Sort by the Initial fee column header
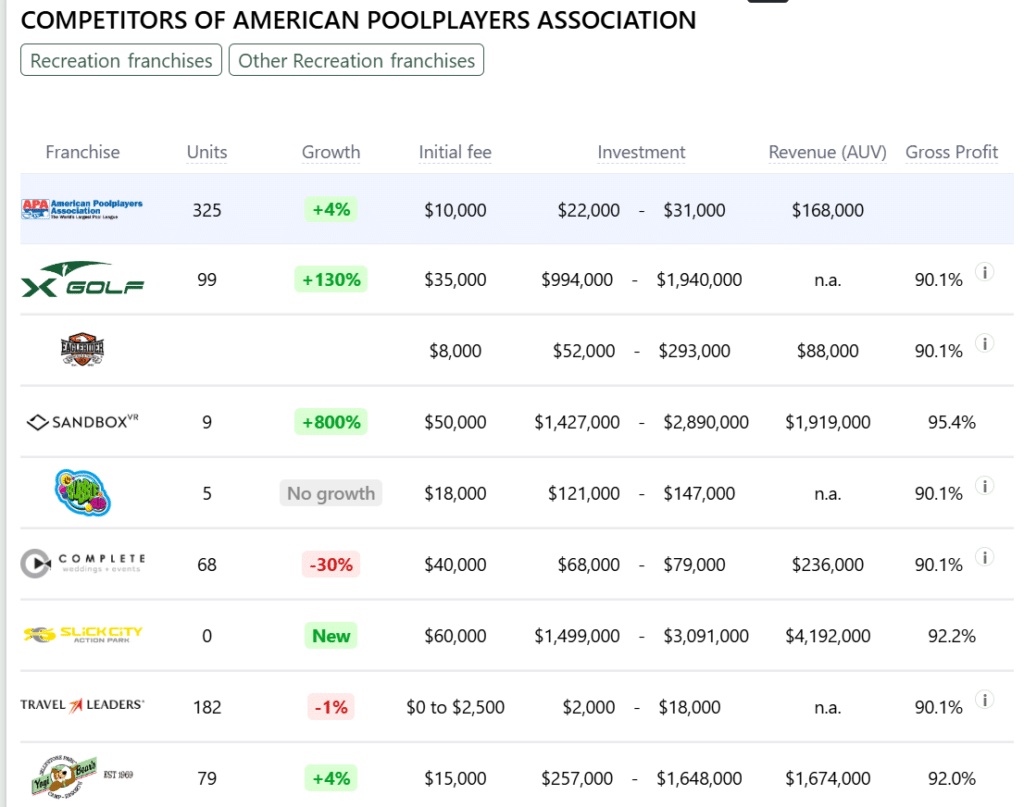Image resolution: width=1024 pixels, height=807 pixels. 455,152
